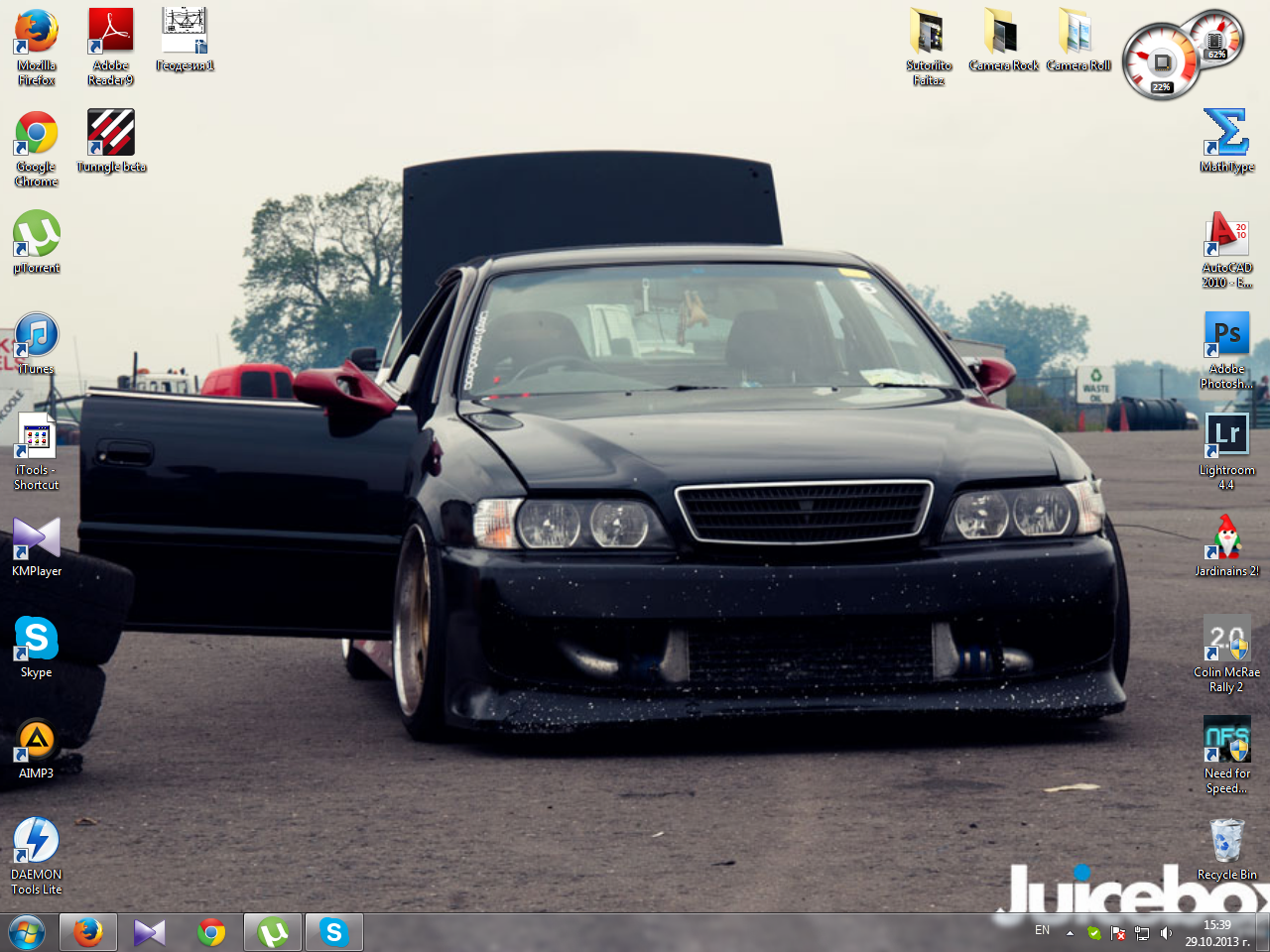The width and height of the screenshot is (1270, 952).
Task: Launch Google Chrome from the taskbar
Action: pyautogui.click(x=211, y=932)
